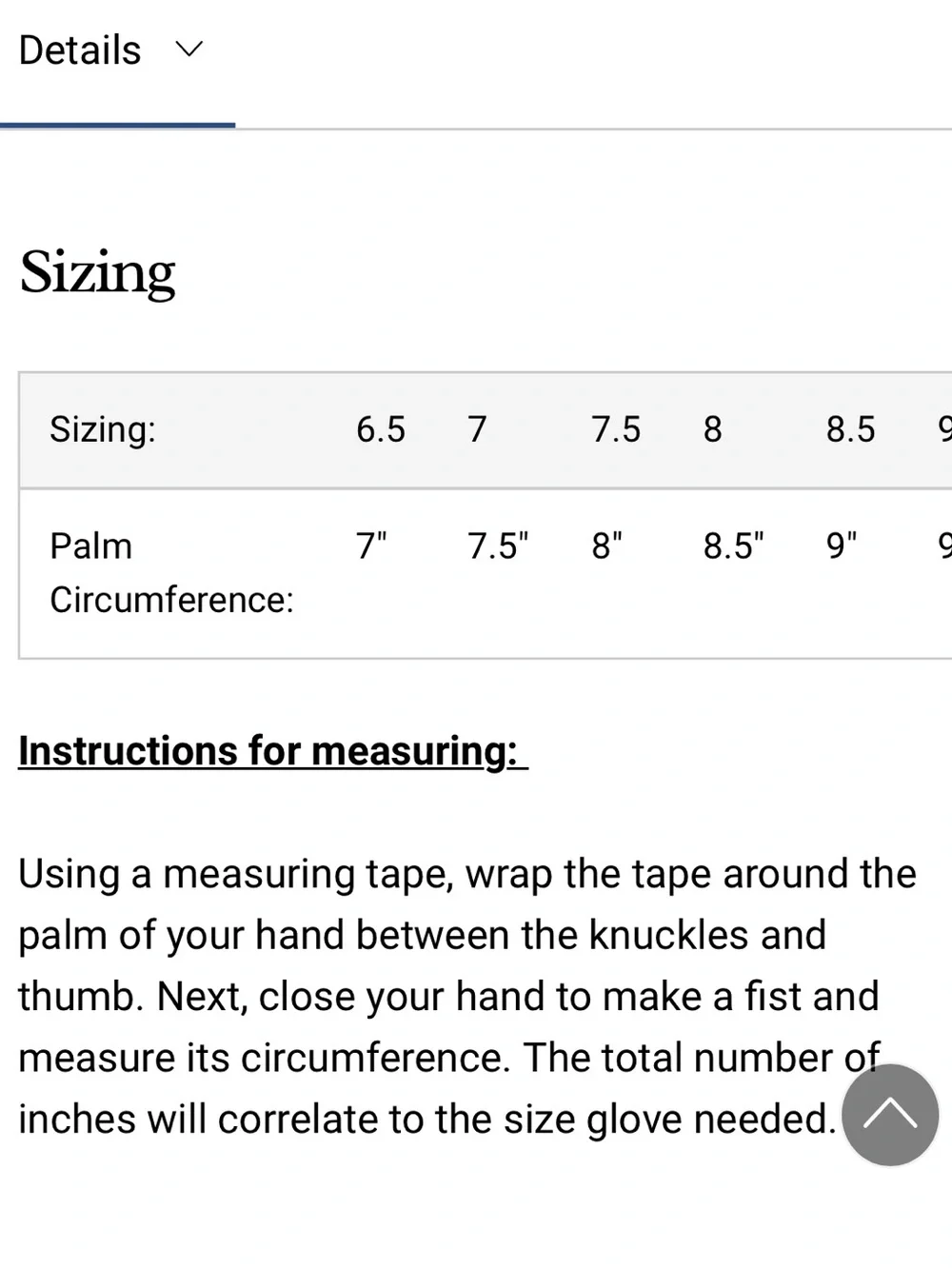Click the blue active tab underline
This screenshot has height=1269, width=952.
pos(117,125)
